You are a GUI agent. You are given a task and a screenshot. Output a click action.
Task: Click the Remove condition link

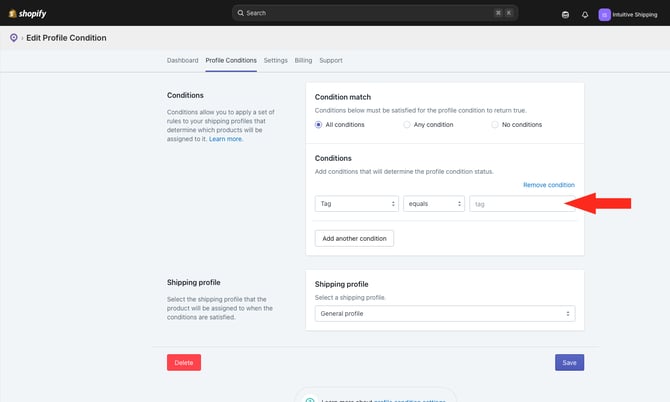549,185
